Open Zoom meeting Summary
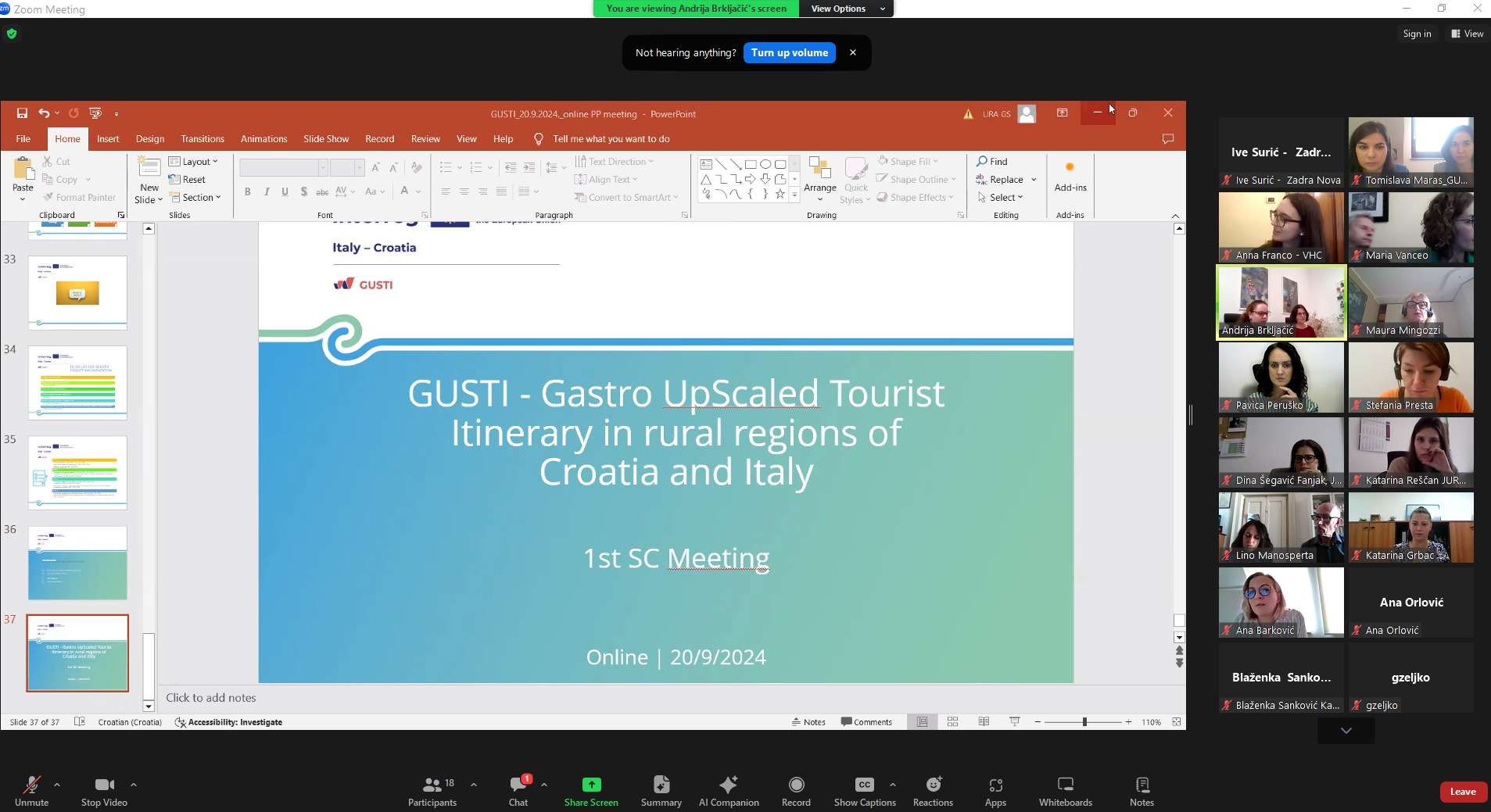This screenshot has height=812, width=1491. pyautogui.click(x=661, y=791)
